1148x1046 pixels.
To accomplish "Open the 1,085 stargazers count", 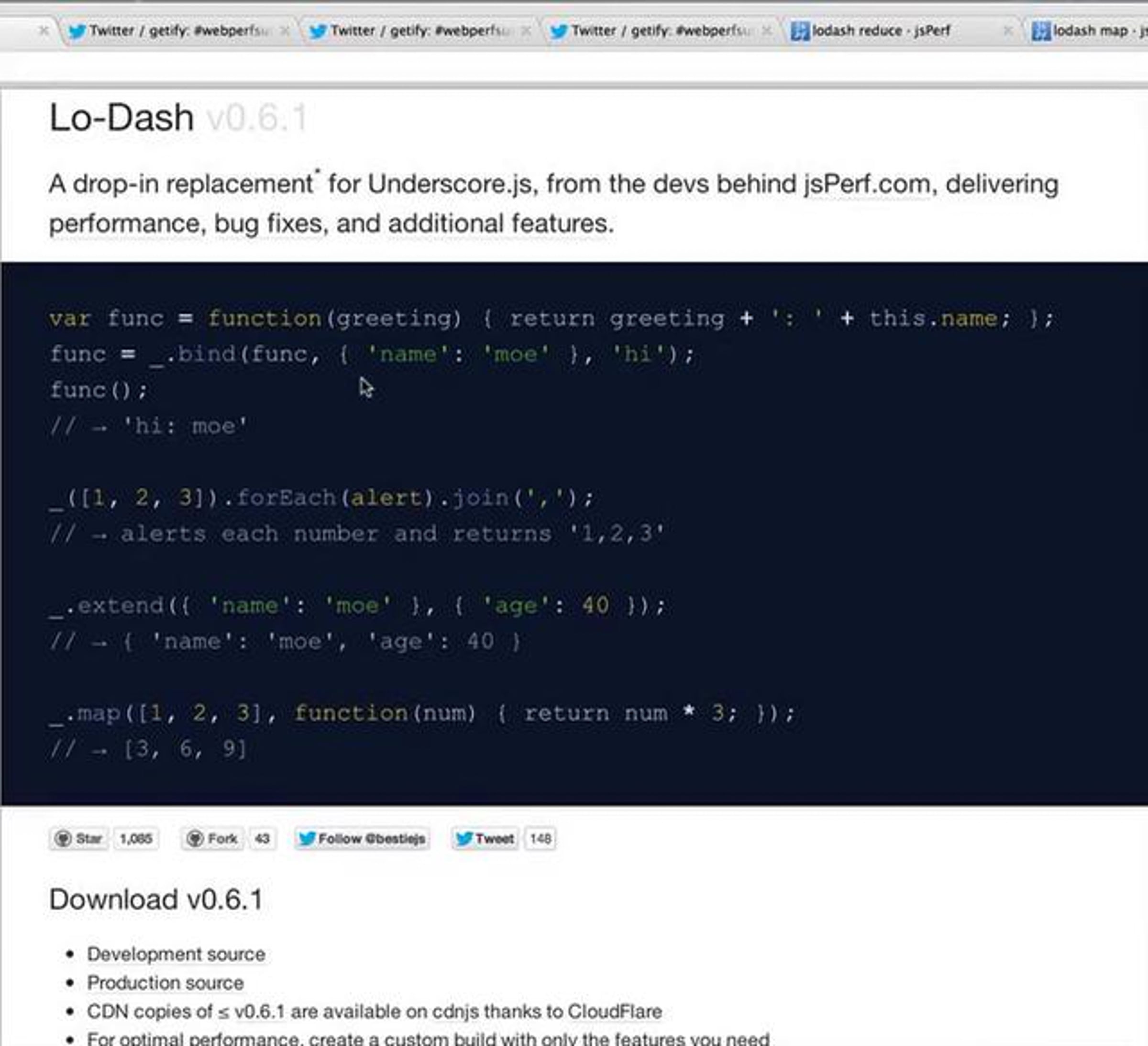I will 135,839.
